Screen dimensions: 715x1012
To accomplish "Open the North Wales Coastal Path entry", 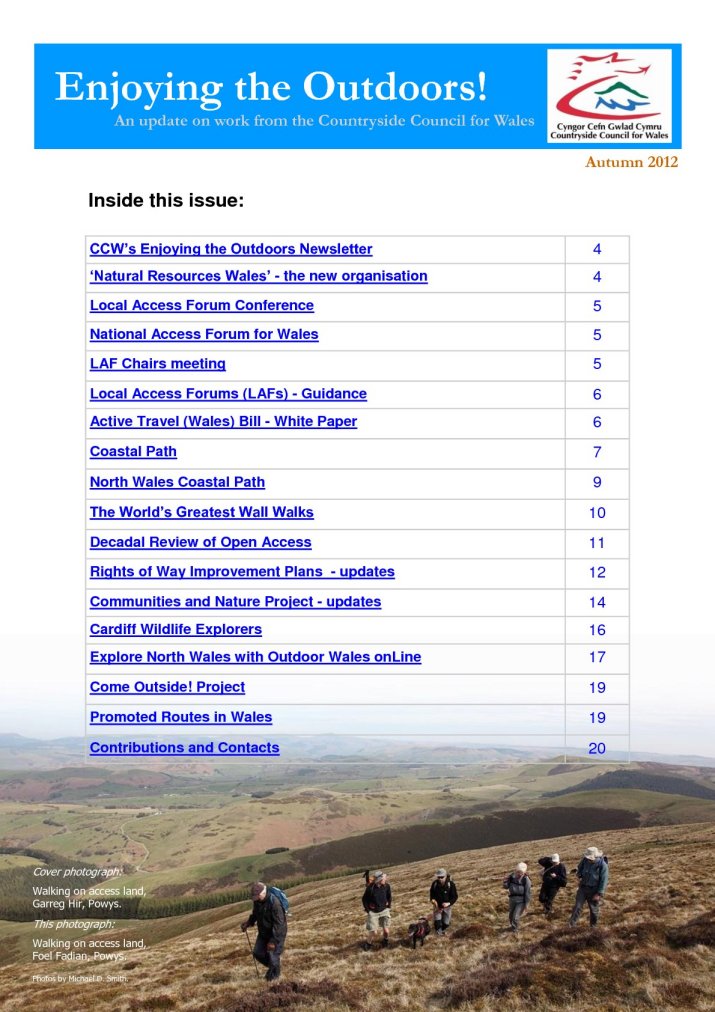I will 177,482.
